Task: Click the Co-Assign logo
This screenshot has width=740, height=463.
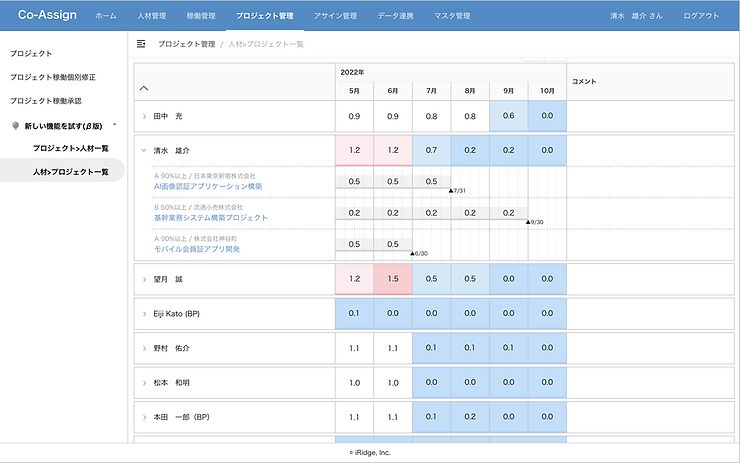Action: pyautogui.click(x=47, y=15)
